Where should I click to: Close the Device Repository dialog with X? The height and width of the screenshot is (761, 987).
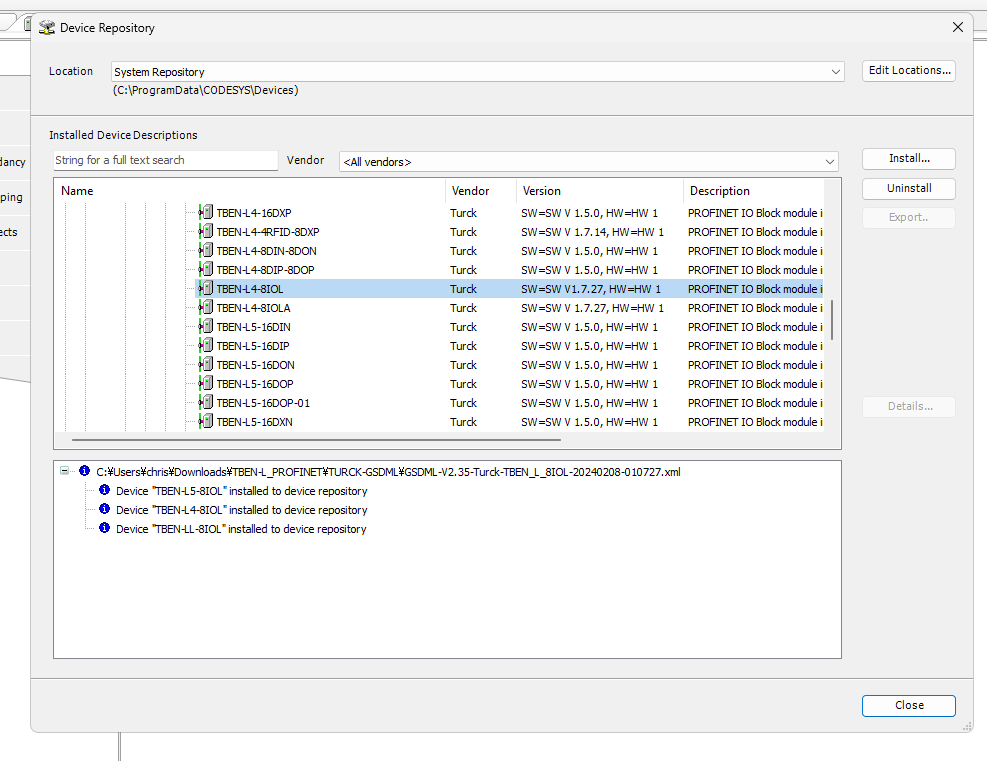pyautogui.click(x=958, y=27)
